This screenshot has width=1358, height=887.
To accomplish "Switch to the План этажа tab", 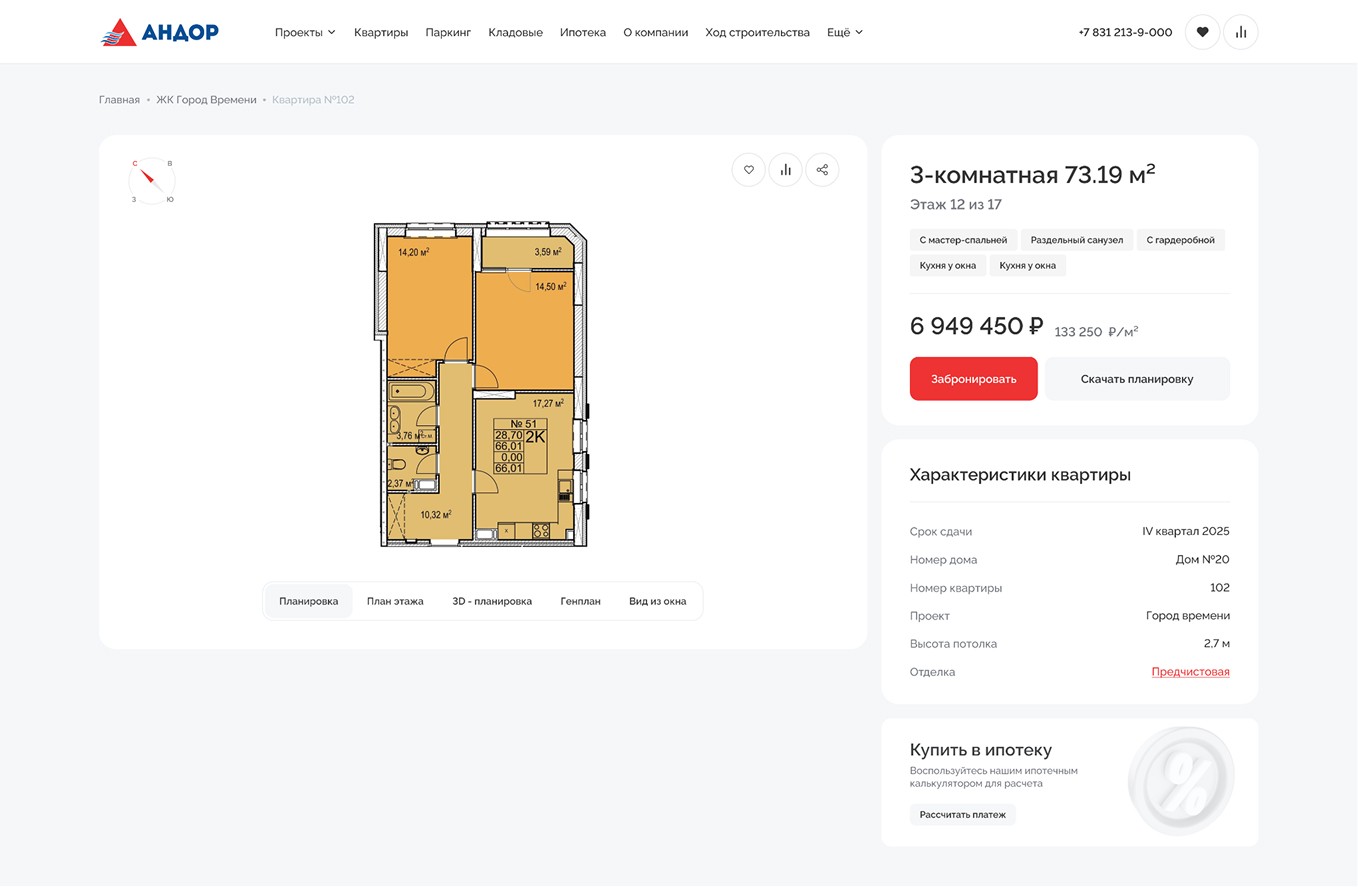I will coord(395,601).
